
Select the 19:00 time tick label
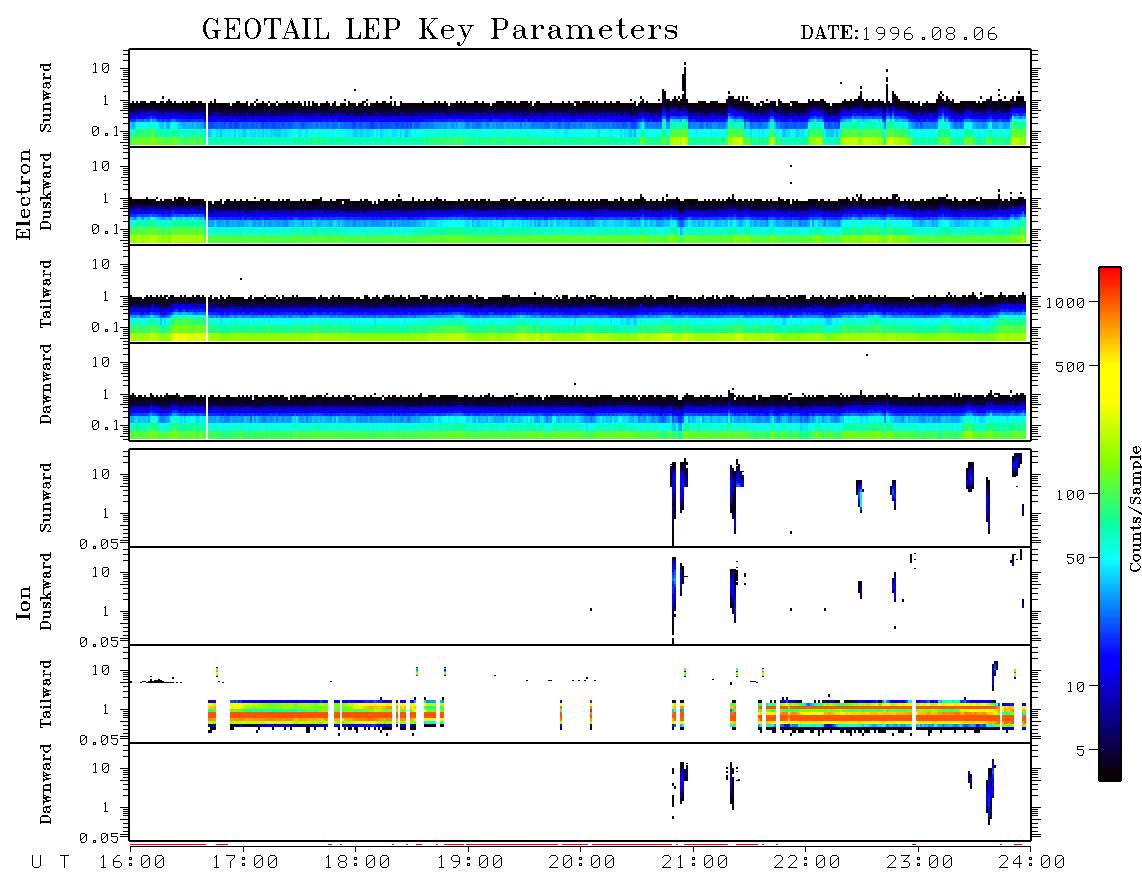click(470, 863)
